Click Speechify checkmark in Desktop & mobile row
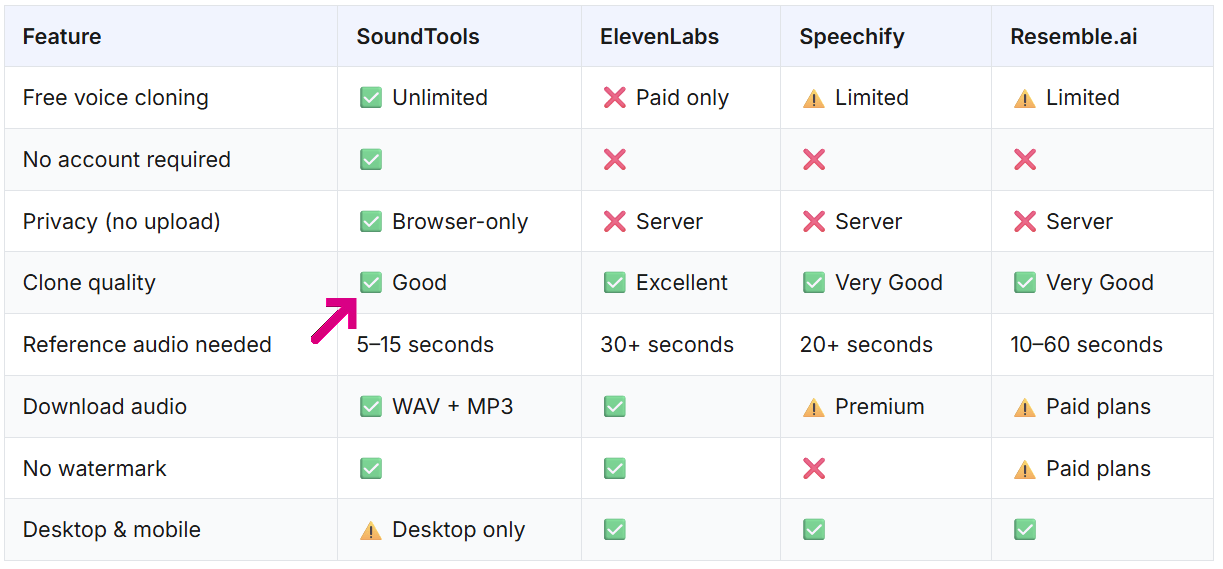 (814, 530)
